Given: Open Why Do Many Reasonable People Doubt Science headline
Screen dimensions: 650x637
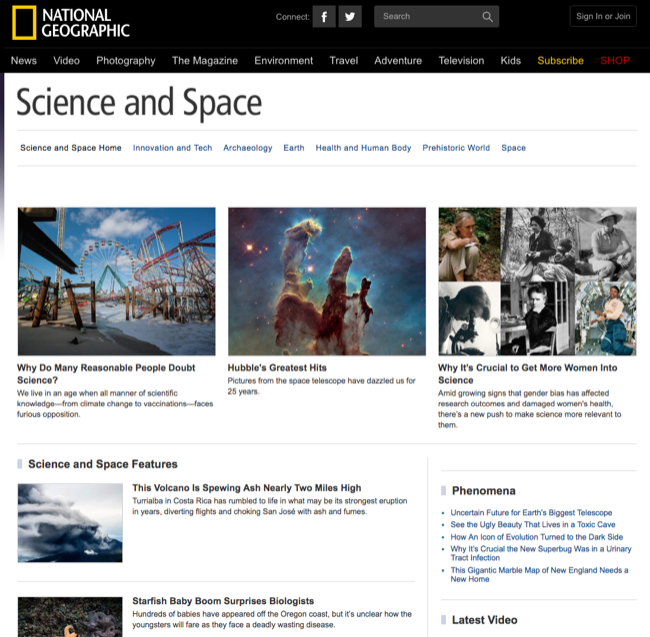Looking at the screenshot, I should 106,374.
